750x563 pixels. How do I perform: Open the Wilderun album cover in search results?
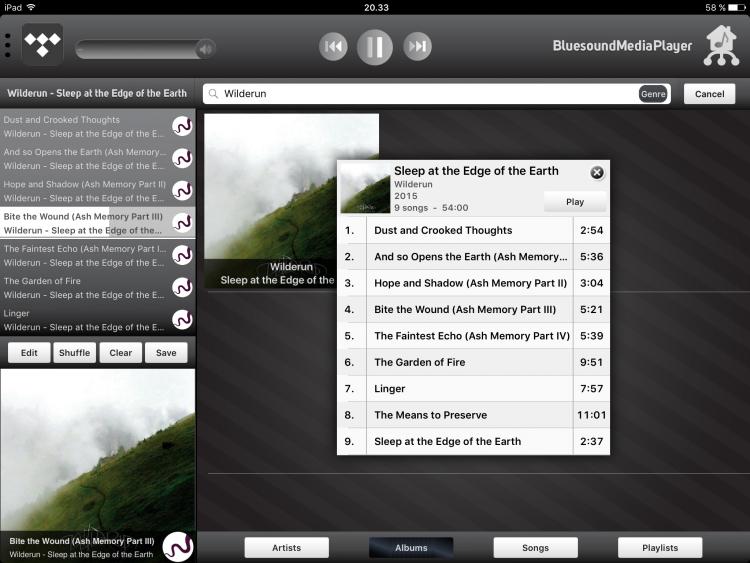(x=291, y=201)
